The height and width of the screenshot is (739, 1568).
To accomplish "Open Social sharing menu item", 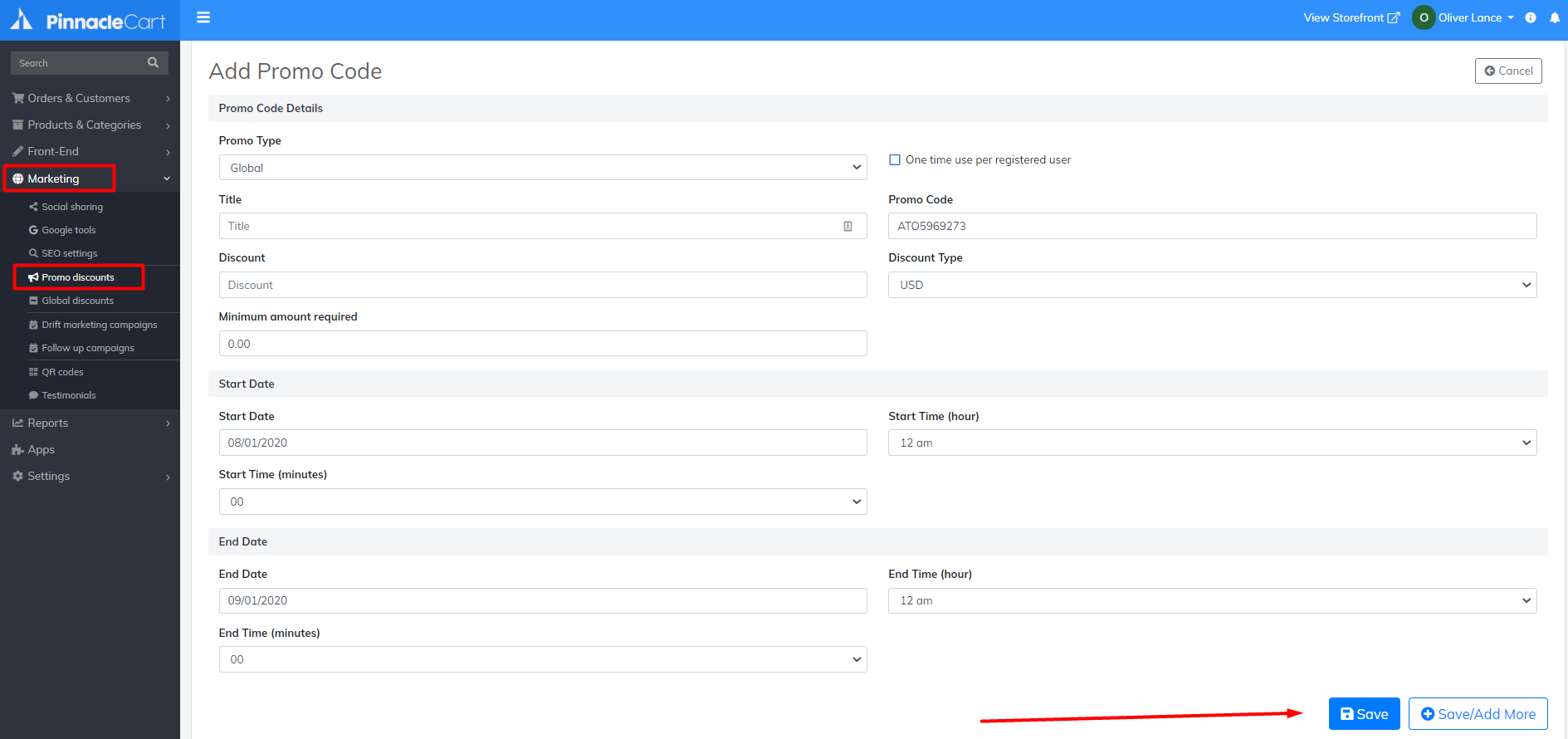I will point(72,207).
